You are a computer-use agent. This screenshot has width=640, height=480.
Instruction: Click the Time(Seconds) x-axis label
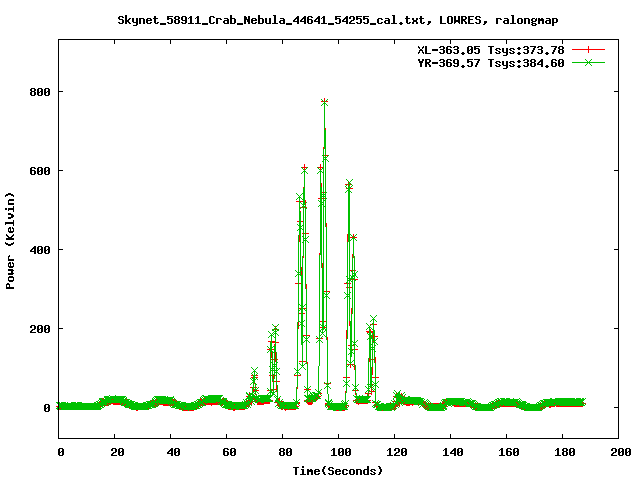click(338, 471)
